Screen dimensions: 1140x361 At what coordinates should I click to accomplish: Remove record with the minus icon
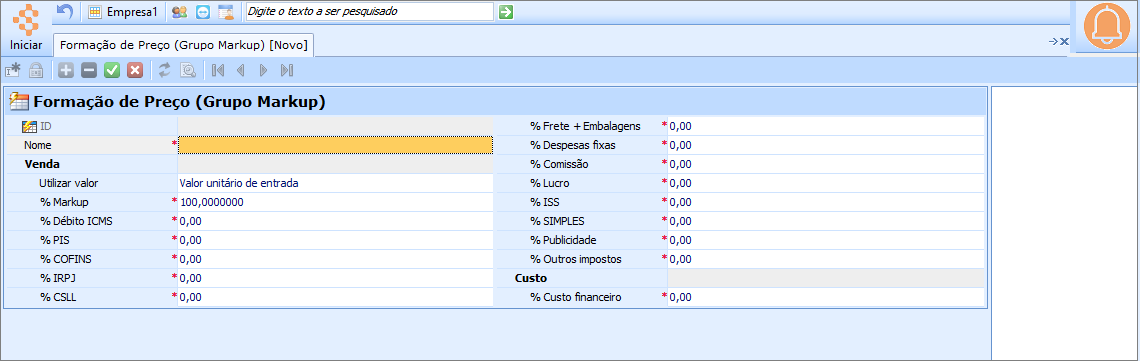coord(89,70)
